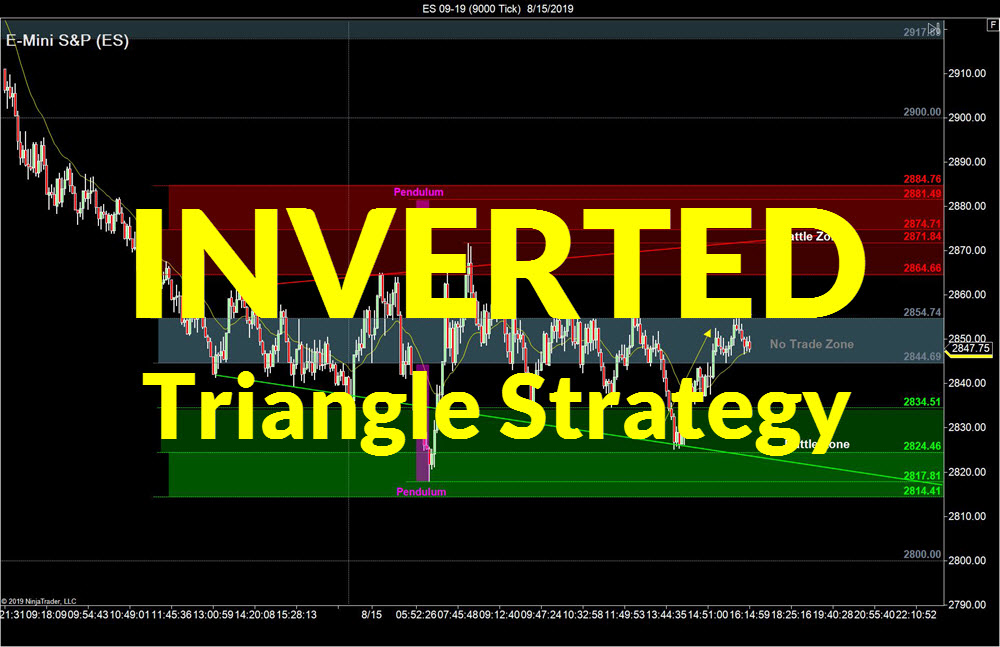Select the 2814.41 green level label
The height and width of the screenshot is (647, 1000).
tap(922, 491)
